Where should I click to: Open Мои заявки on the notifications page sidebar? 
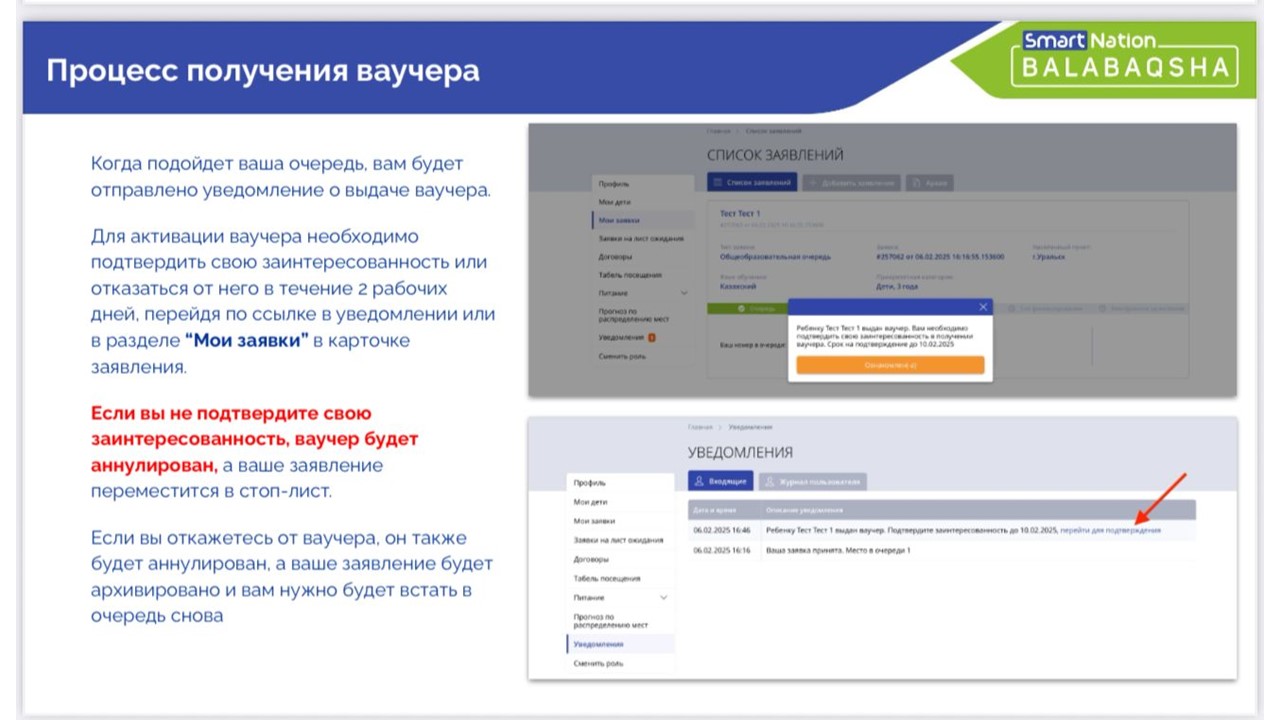click(594, 521)
